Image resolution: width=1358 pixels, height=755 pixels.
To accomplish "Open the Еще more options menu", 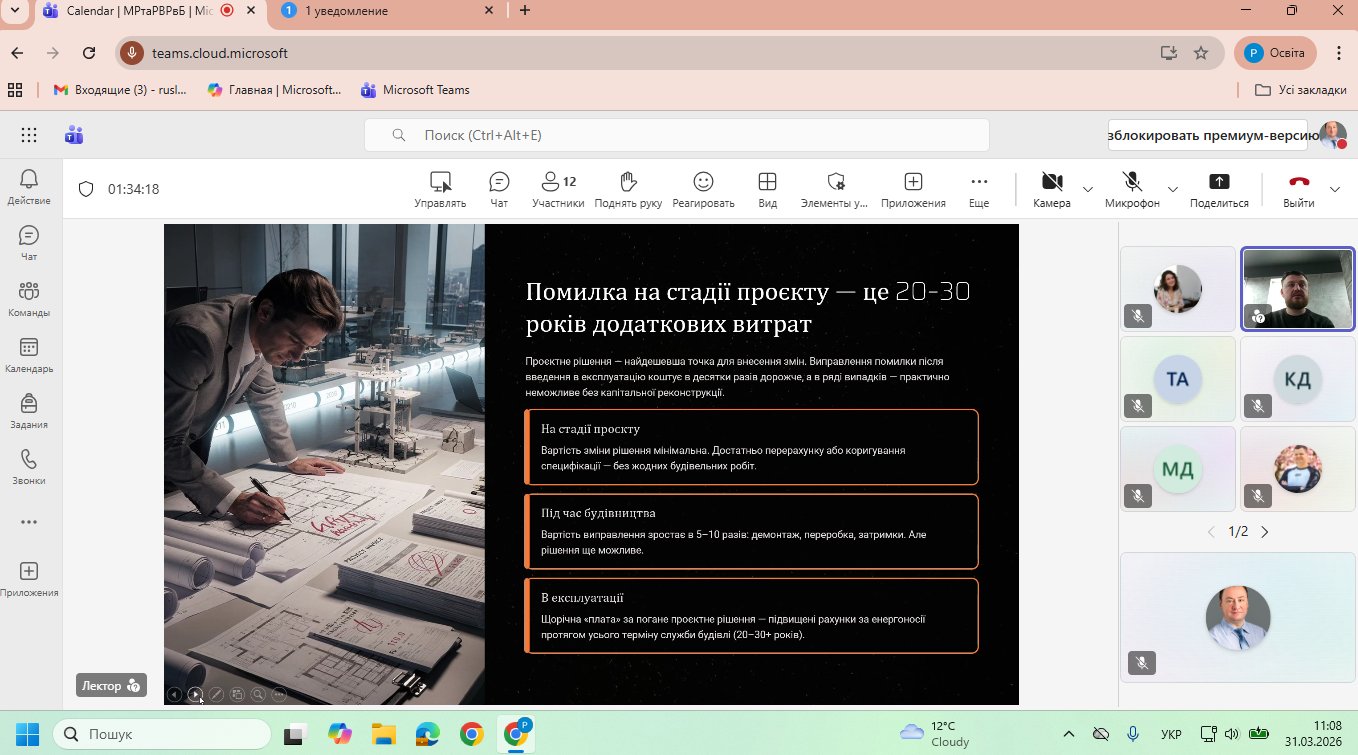I will [979, 189].
